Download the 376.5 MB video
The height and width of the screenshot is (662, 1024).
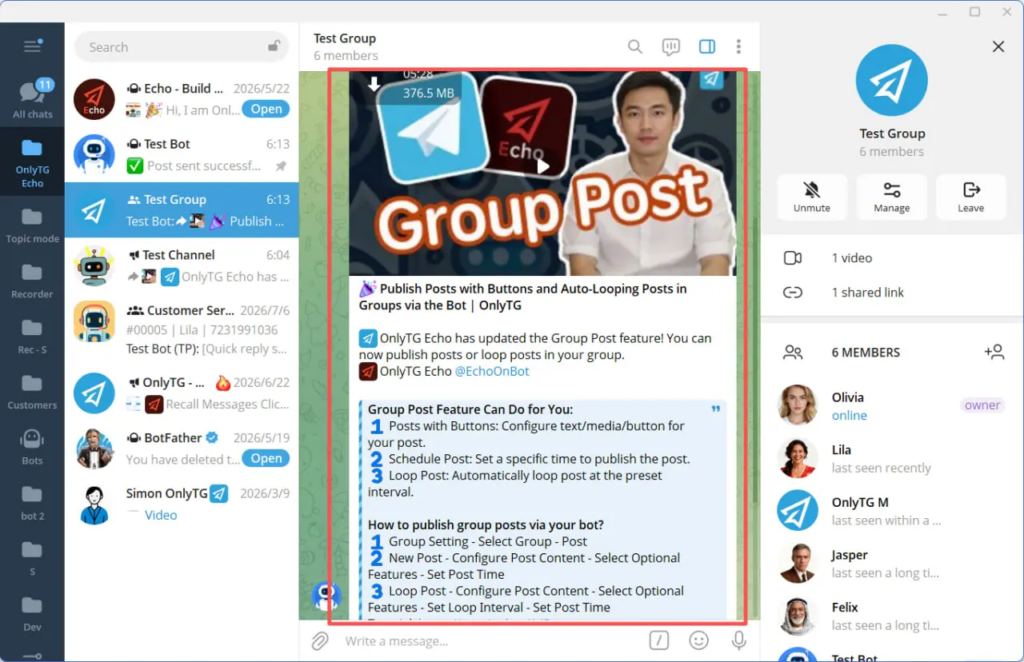pyautogui.click(x=374, y=84)
